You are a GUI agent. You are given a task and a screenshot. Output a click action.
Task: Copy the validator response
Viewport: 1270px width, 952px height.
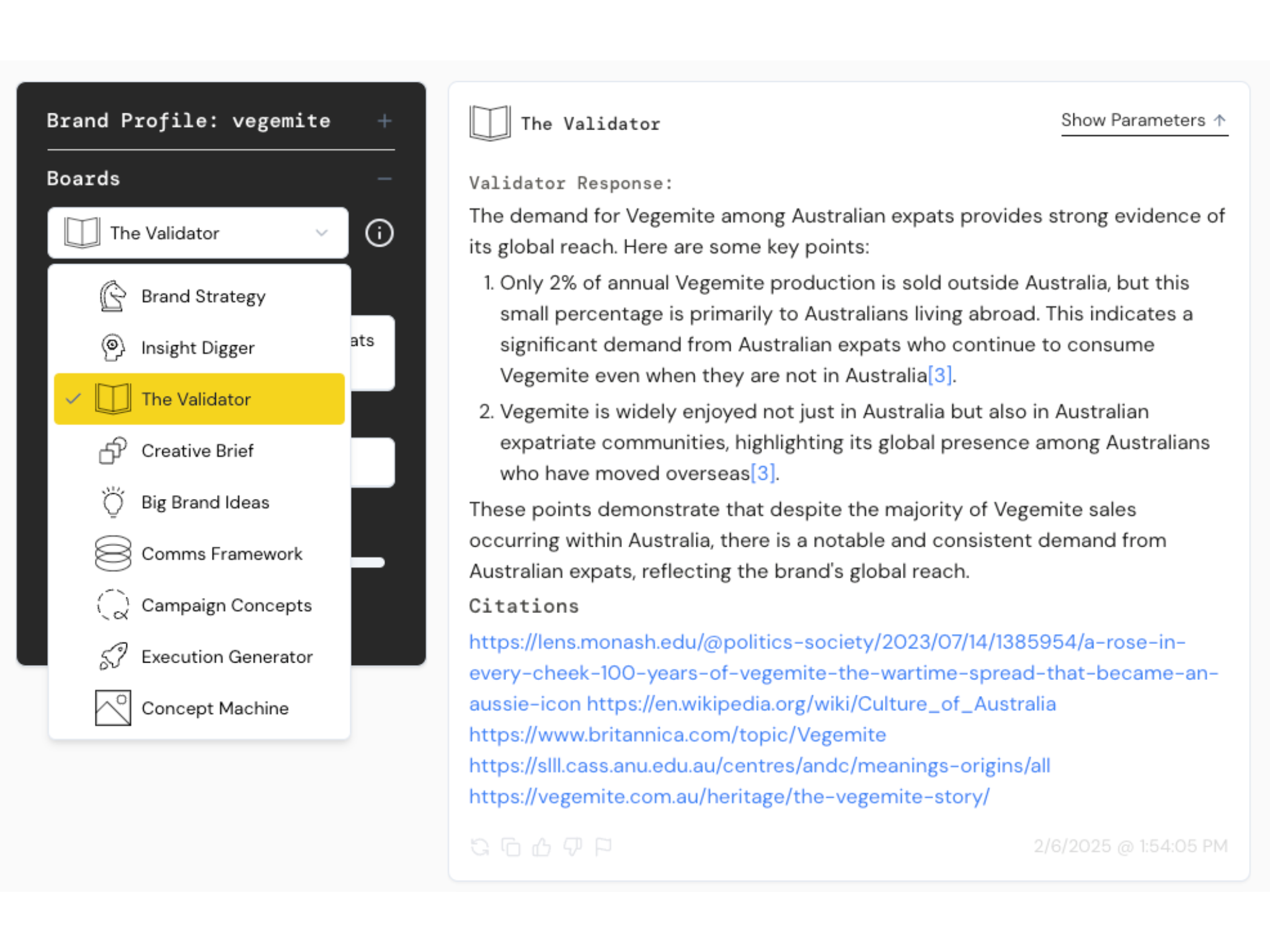(510, 847)
